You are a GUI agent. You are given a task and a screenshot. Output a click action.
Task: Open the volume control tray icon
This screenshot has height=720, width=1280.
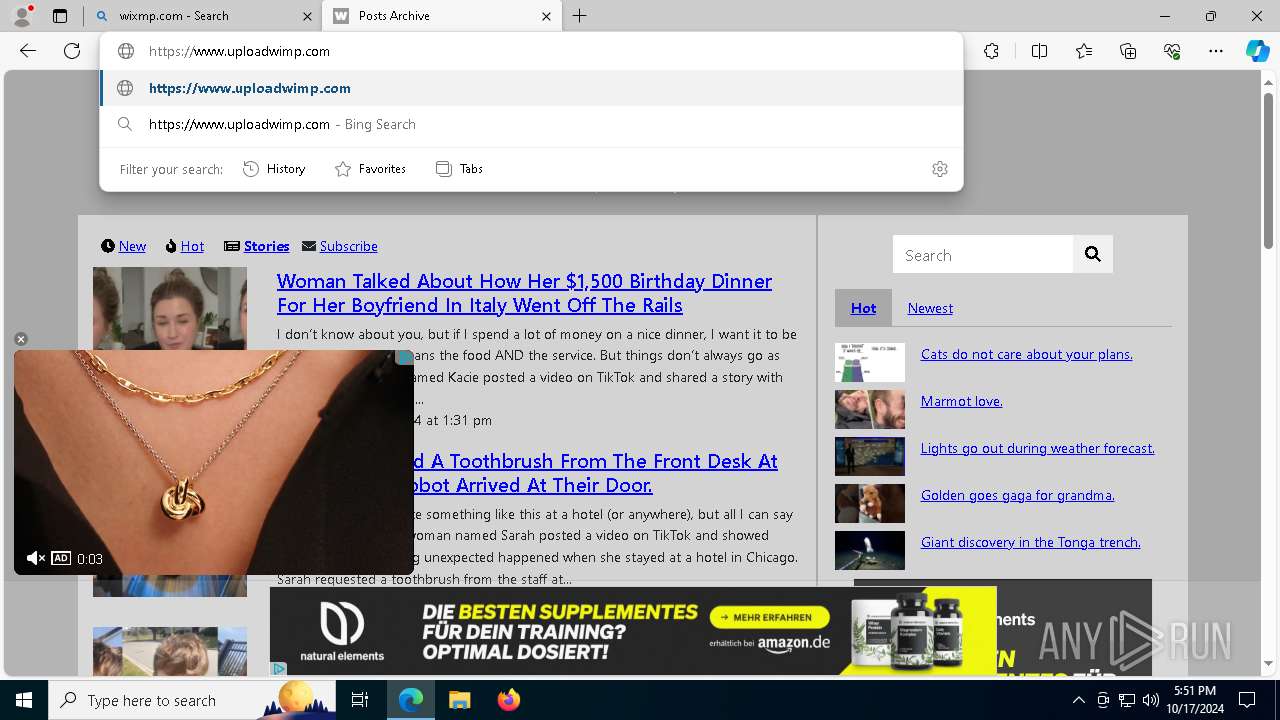(1151, 700)
